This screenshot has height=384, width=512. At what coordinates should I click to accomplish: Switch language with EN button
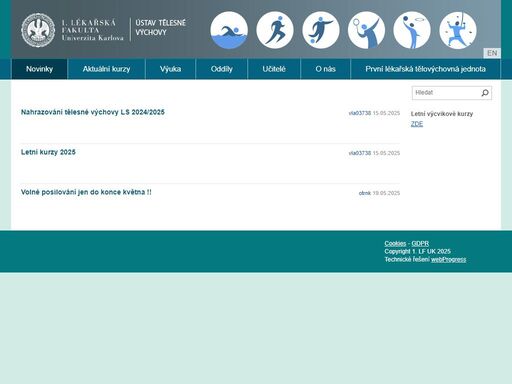point(492,53)
